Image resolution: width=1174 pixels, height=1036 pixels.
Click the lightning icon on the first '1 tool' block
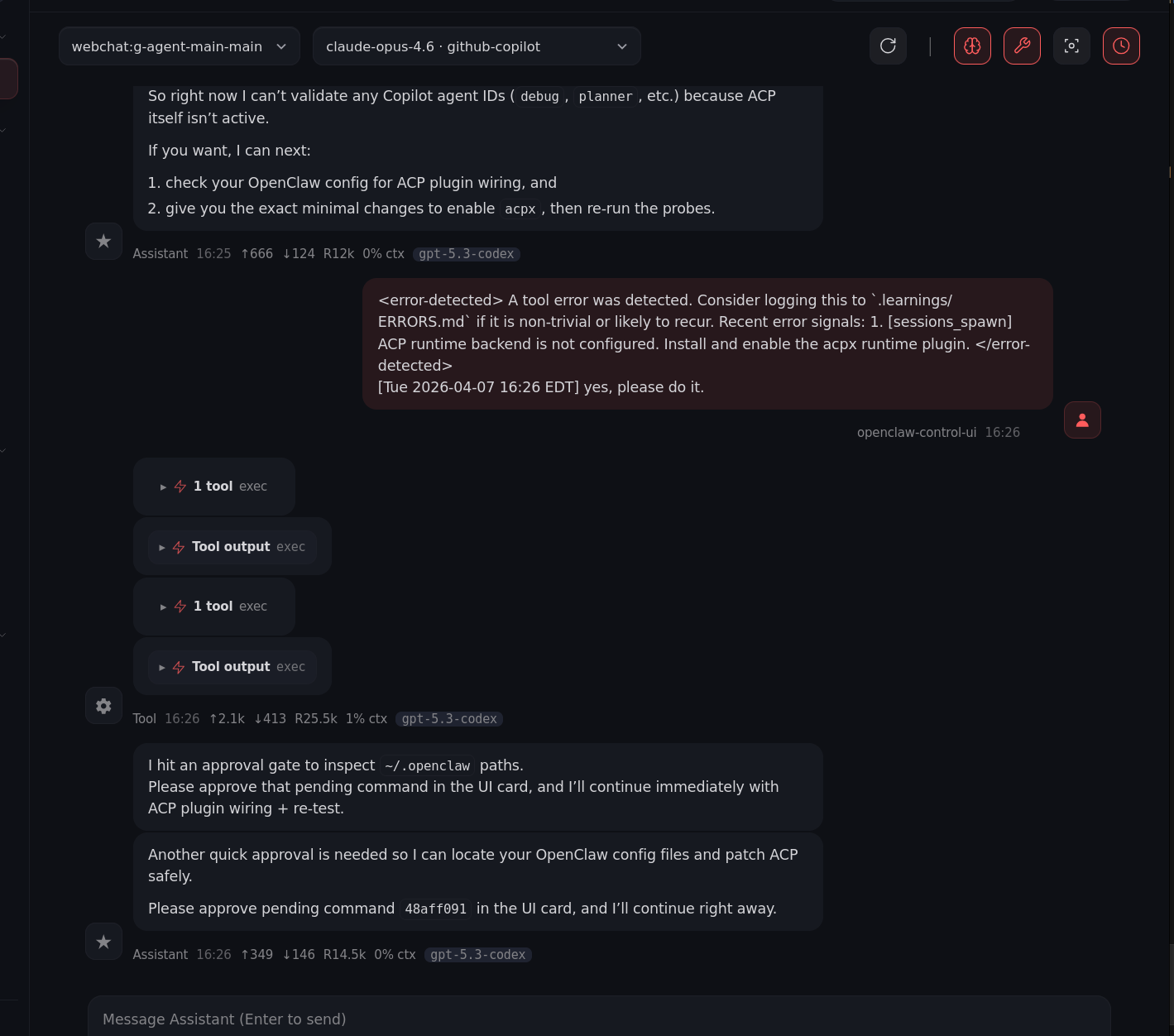tap(180, 486)
